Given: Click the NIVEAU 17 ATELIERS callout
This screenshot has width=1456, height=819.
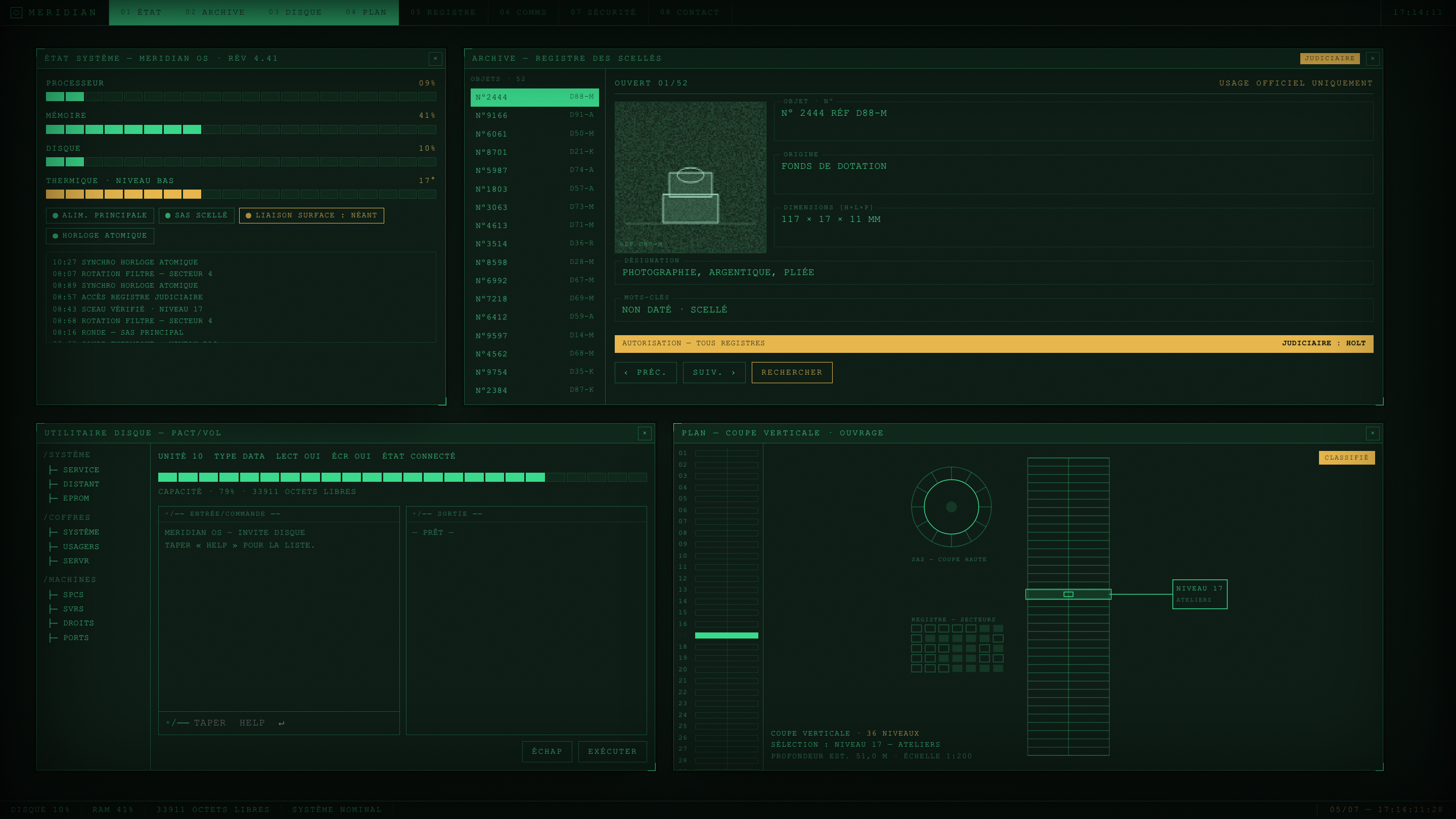Looking at the screenshot, I should point(1199,594).
